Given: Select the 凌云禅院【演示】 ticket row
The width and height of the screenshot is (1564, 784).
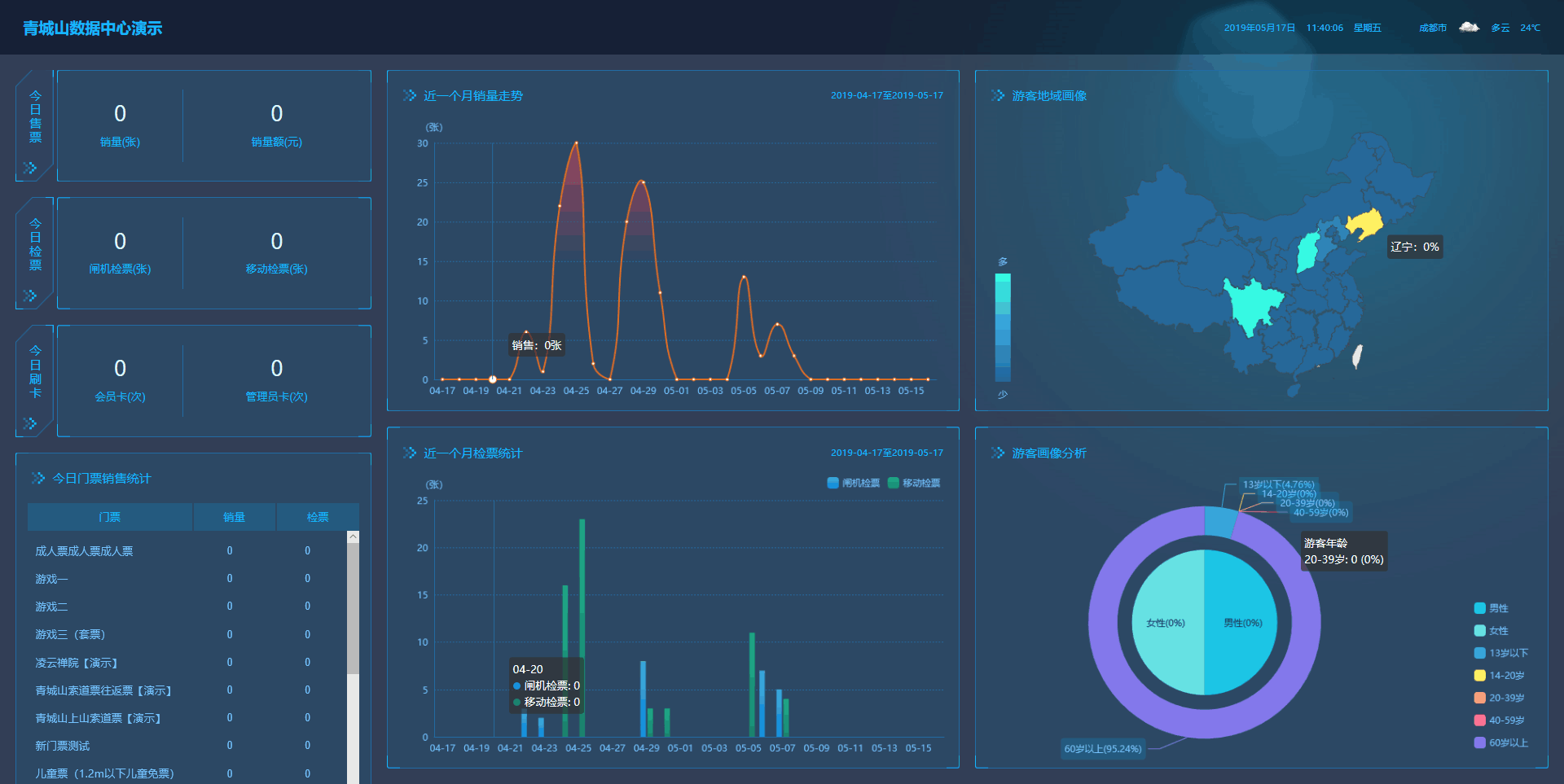Looking at the screenshot, I should click(x=77, y=663).
